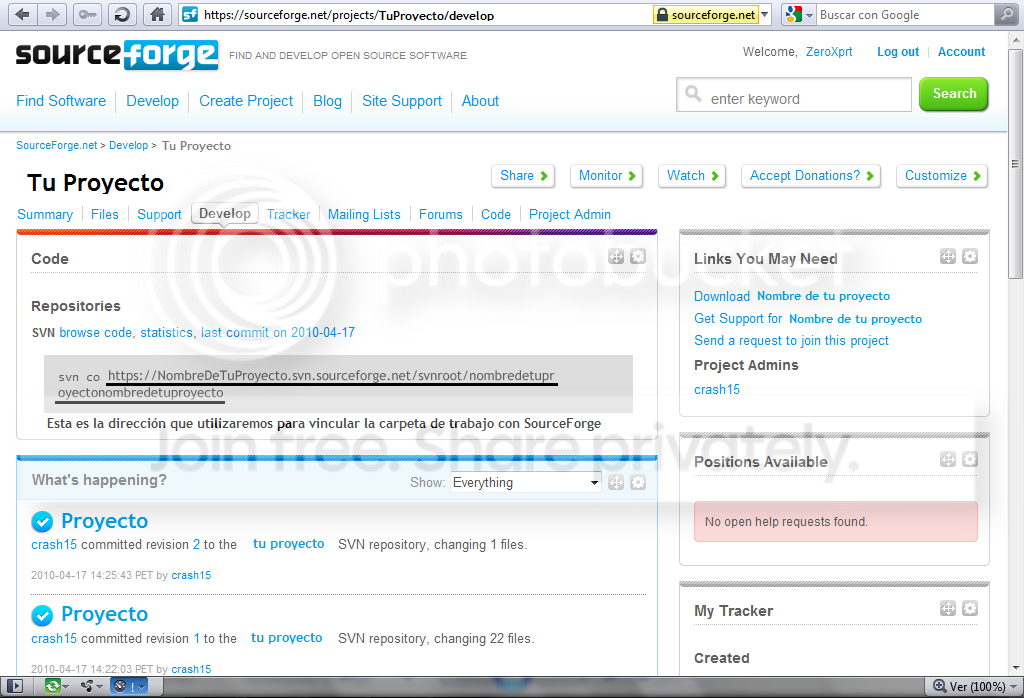The width and height of the screenshot is (1024, 698).
Task: Click the SVN browse code link
Action: [95, 332]
